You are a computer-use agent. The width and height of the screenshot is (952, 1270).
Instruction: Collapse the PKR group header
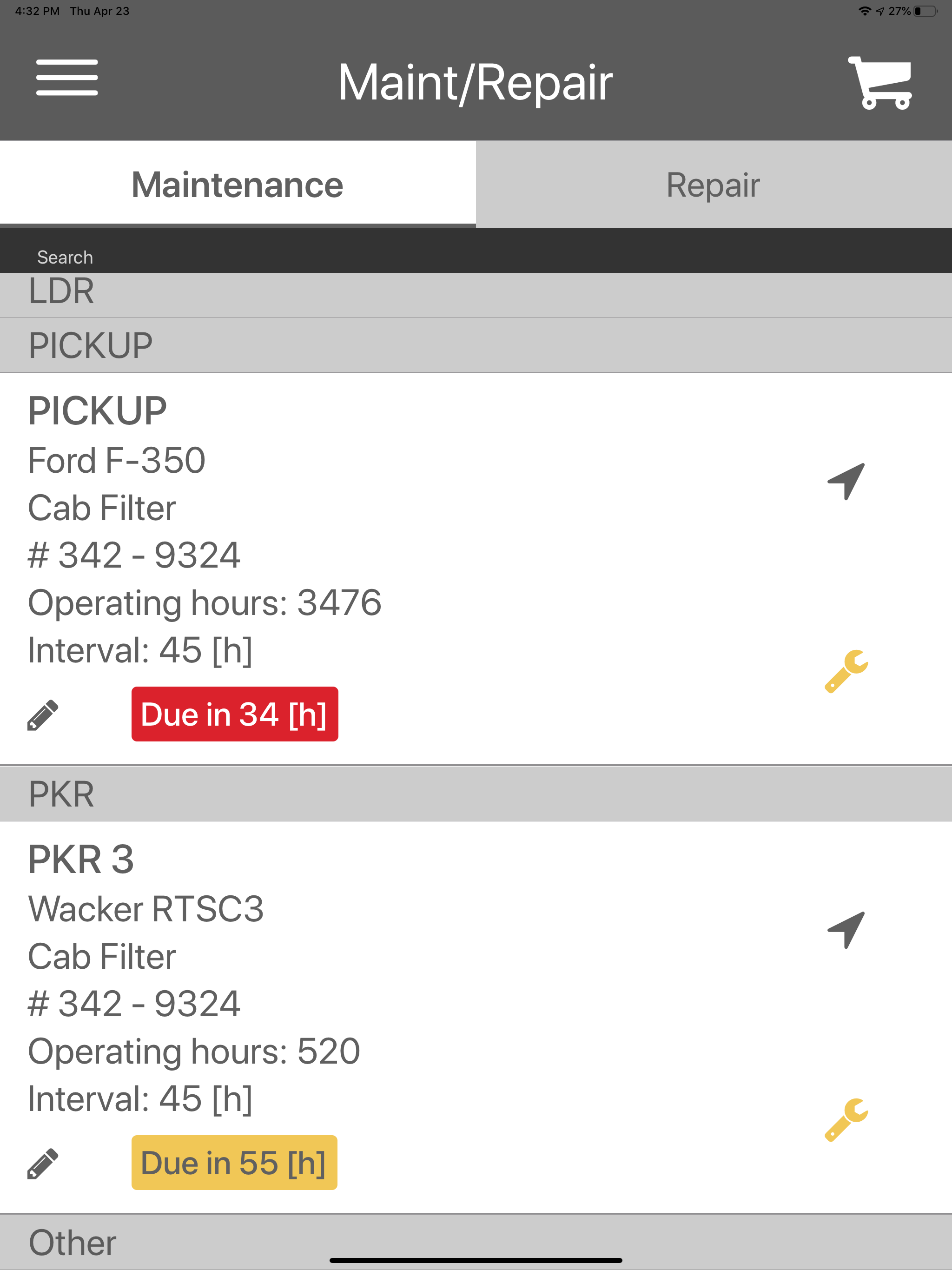point(476,794)
